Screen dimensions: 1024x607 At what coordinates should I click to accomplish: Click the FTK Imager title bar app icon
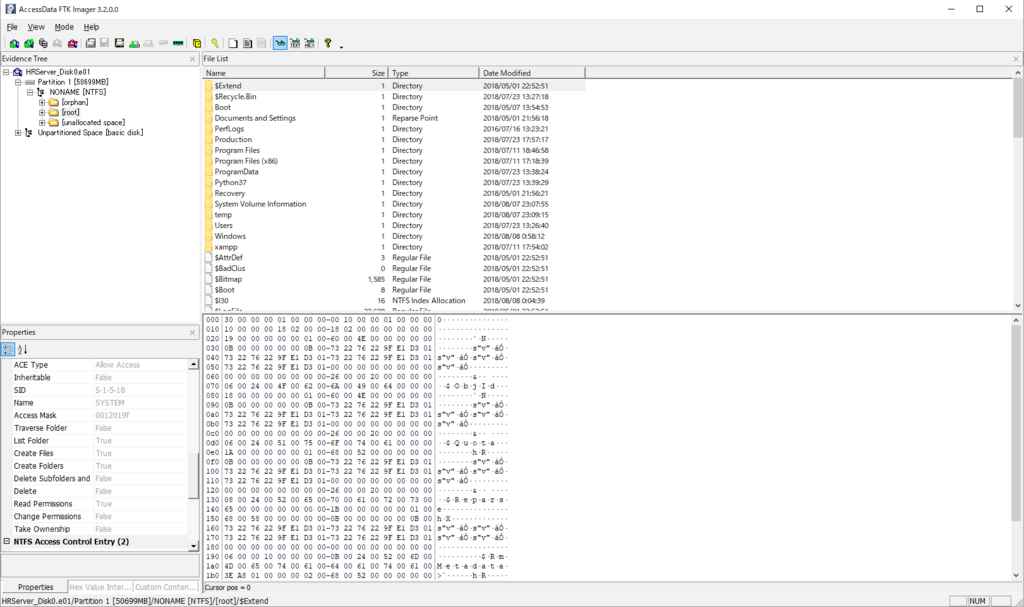[10, 9]
